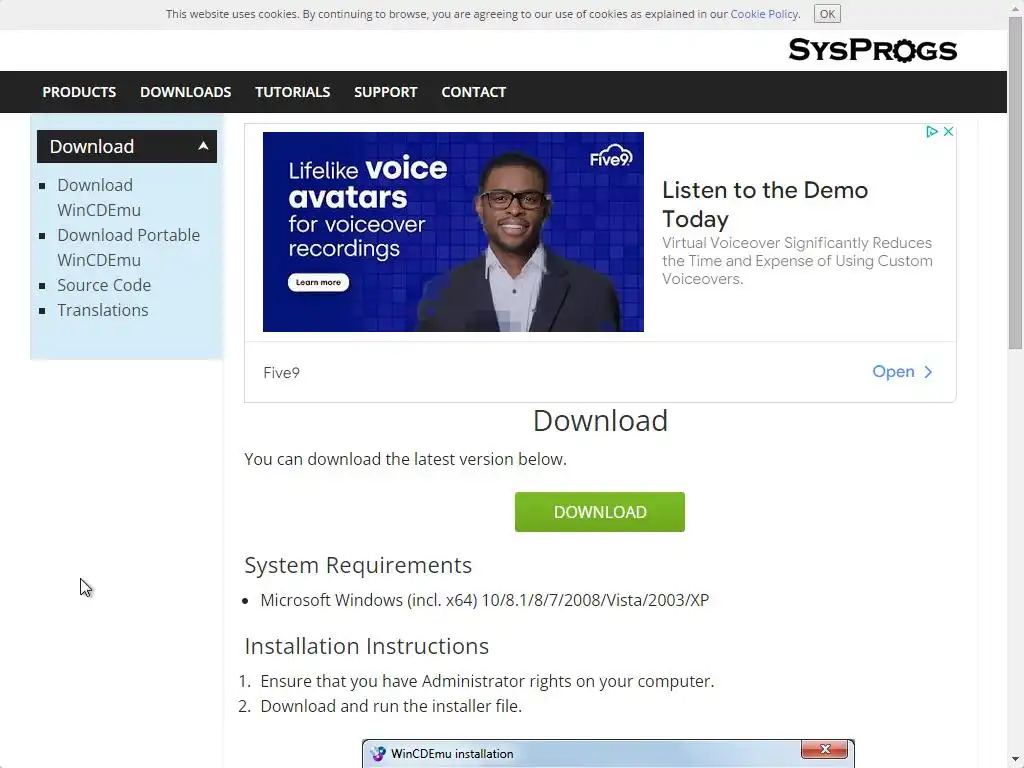This screenshot has height=768, width=1024.
Task: Click the page vertical scrollbar thumb
Action: [x=1015, y=183]
